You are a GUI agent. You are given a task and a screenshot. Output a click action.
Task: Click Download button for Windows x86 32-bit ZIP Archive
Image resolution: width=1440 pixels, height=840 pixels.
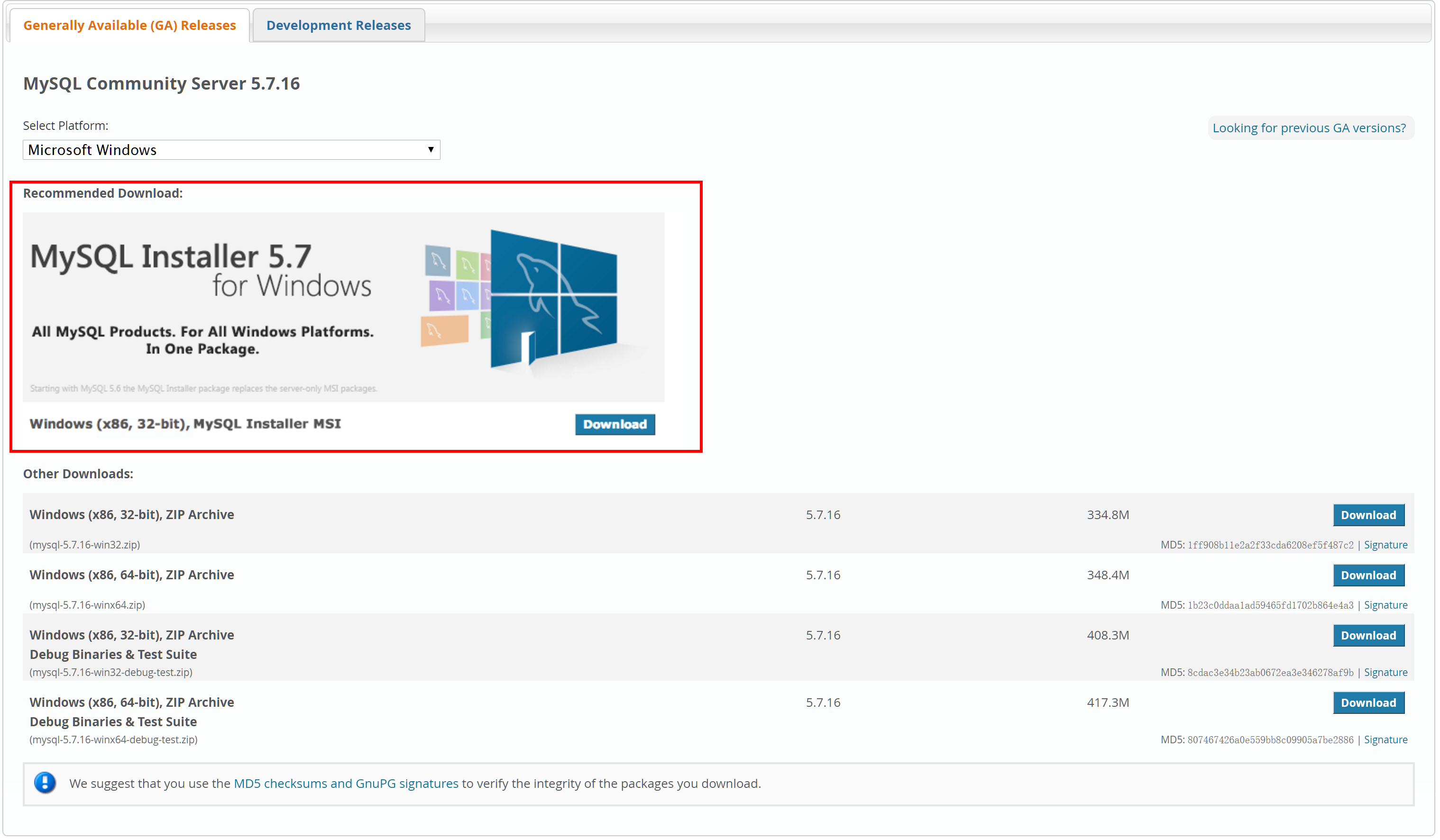(x=1370, y=515)
